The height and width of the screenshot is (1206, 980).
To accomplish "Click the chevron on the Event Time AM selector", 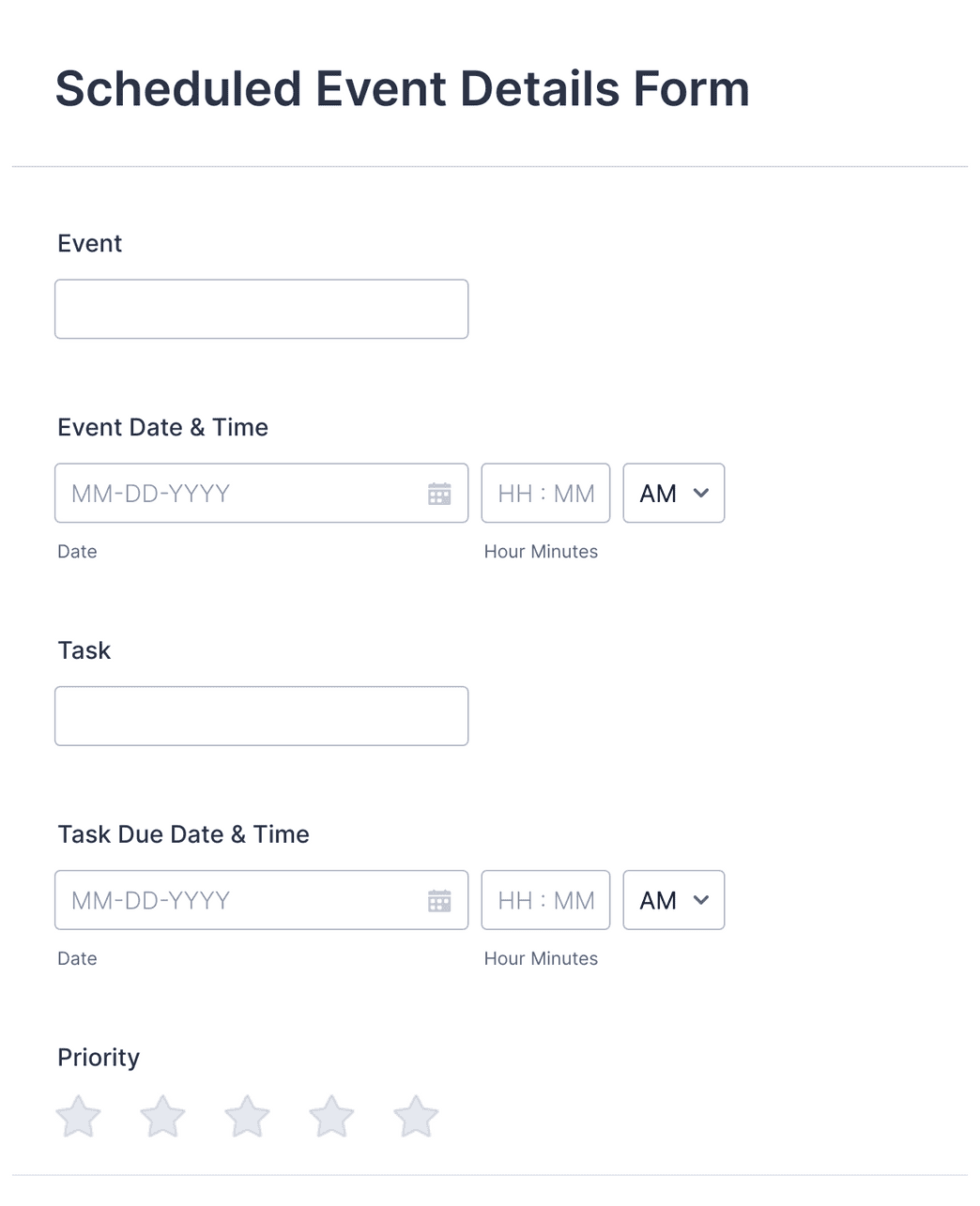I will coord(700,493).
